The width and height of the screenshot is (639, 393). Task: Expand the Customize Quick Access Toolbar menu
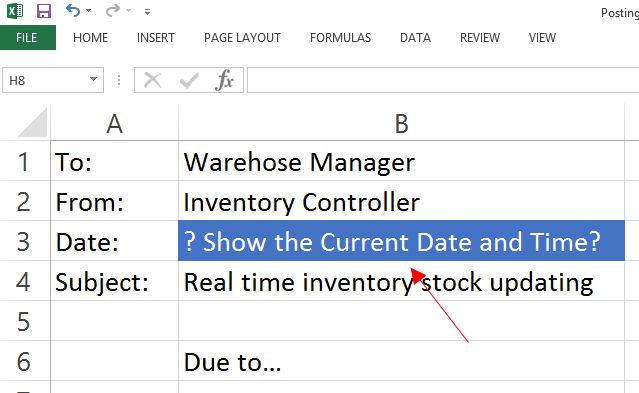coord(148,12)
